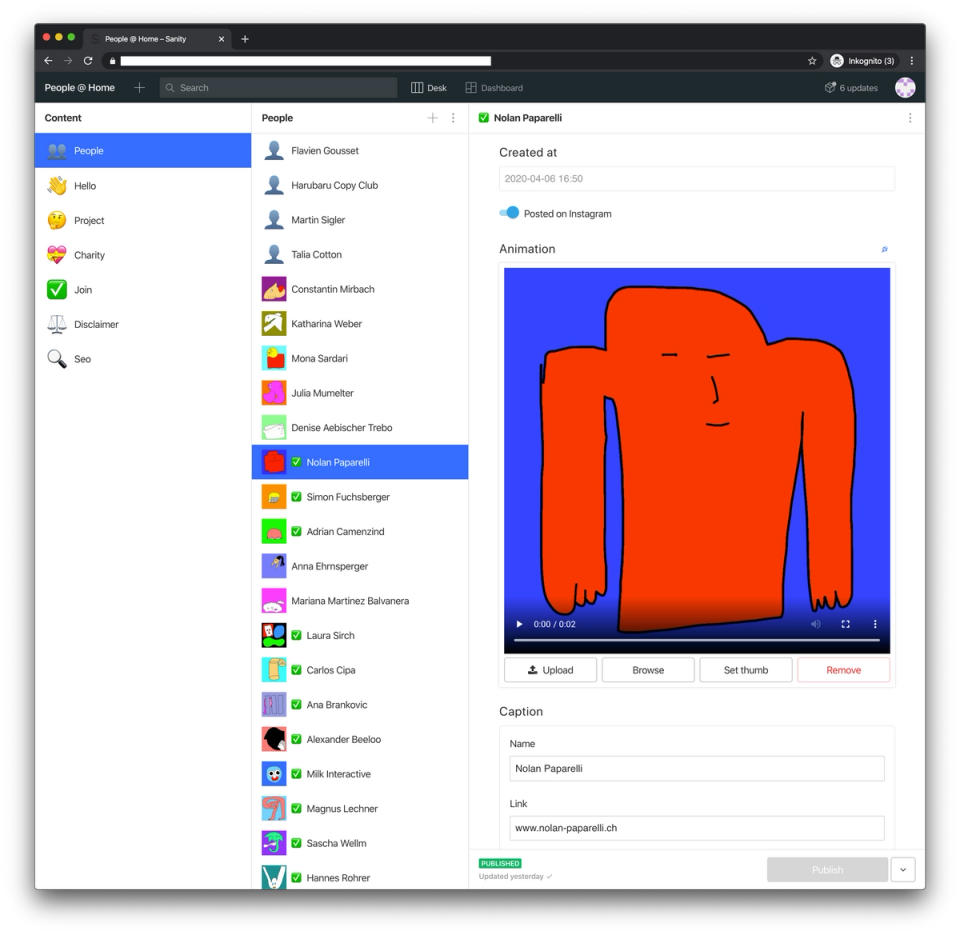
Task: Click the plus icon next to People @ Home
Action: coord(140,88)
